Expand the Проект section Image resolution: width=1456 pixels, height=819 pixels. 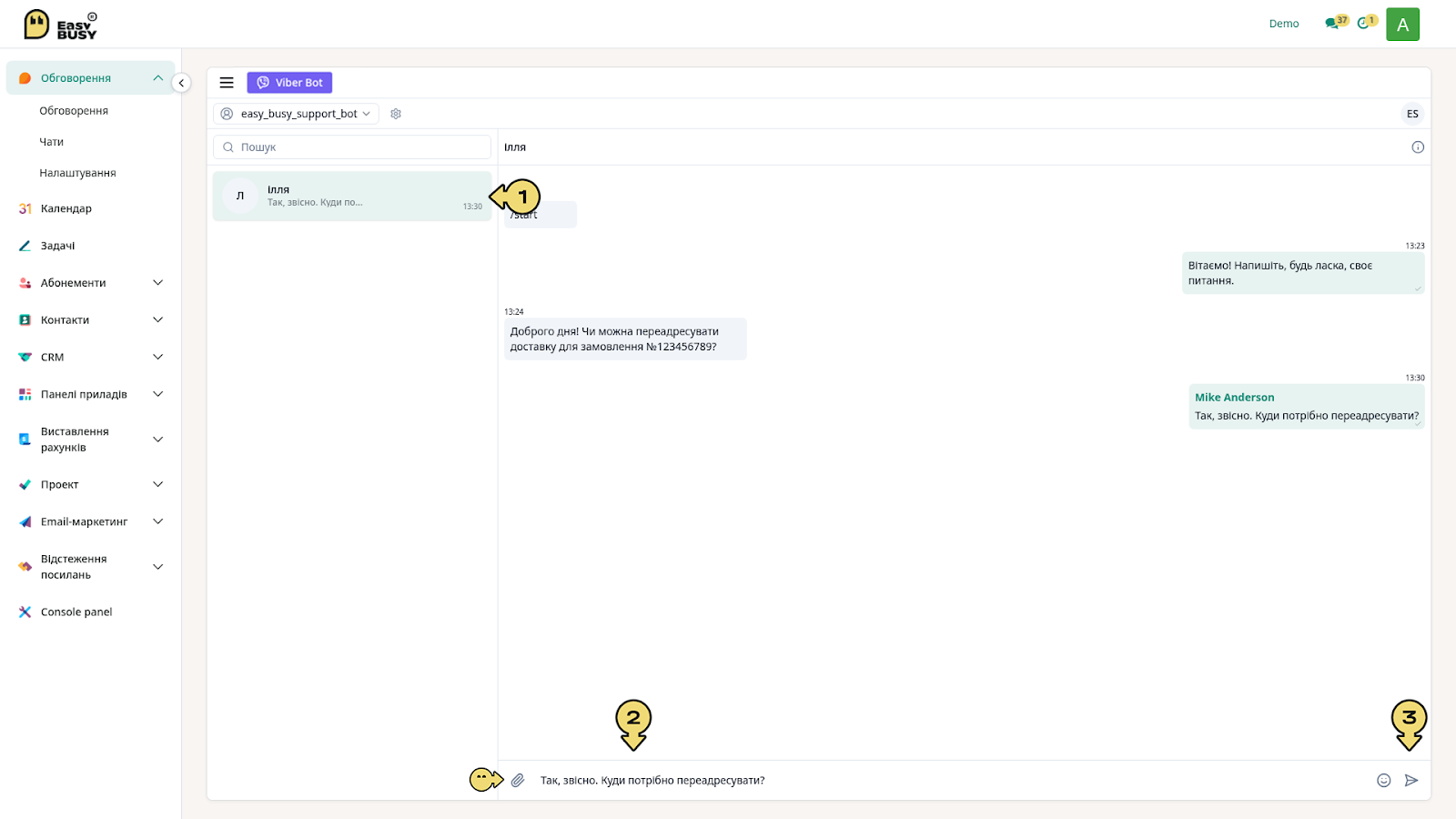[157, 485]
